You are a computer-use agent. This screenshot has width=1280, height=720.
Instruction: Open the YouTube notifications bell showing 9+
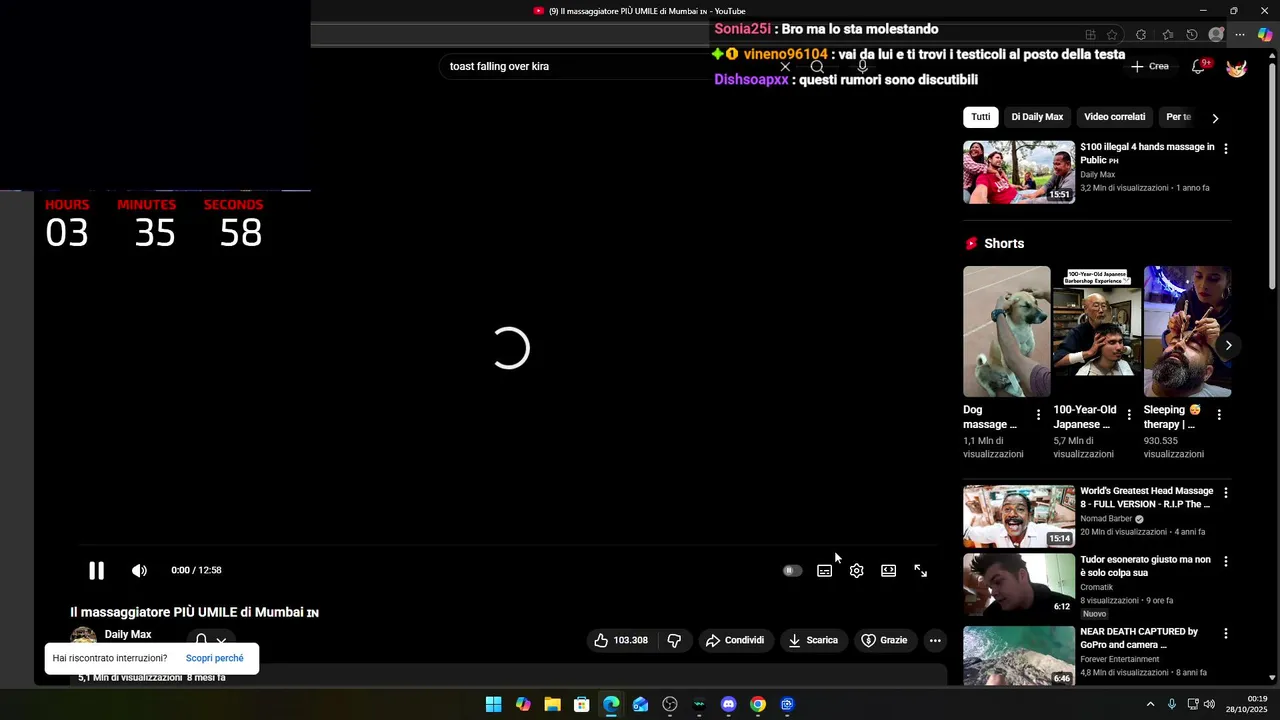point(1199,67)
